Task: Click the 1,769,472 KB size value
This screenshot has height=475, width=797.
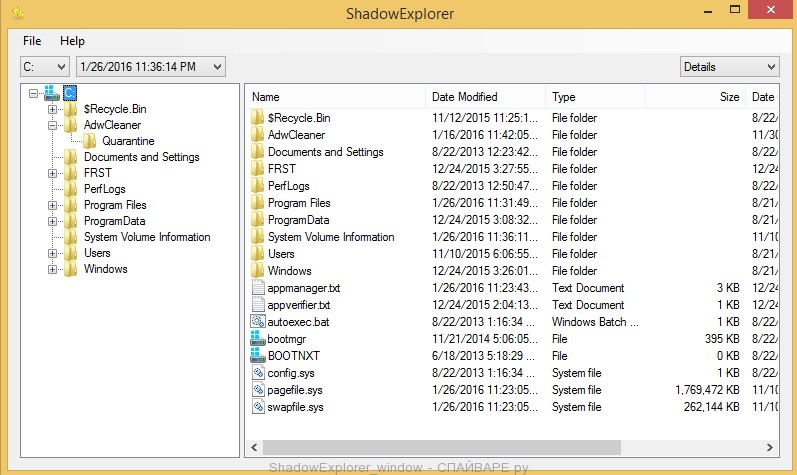Action: [x=707, y=390]
